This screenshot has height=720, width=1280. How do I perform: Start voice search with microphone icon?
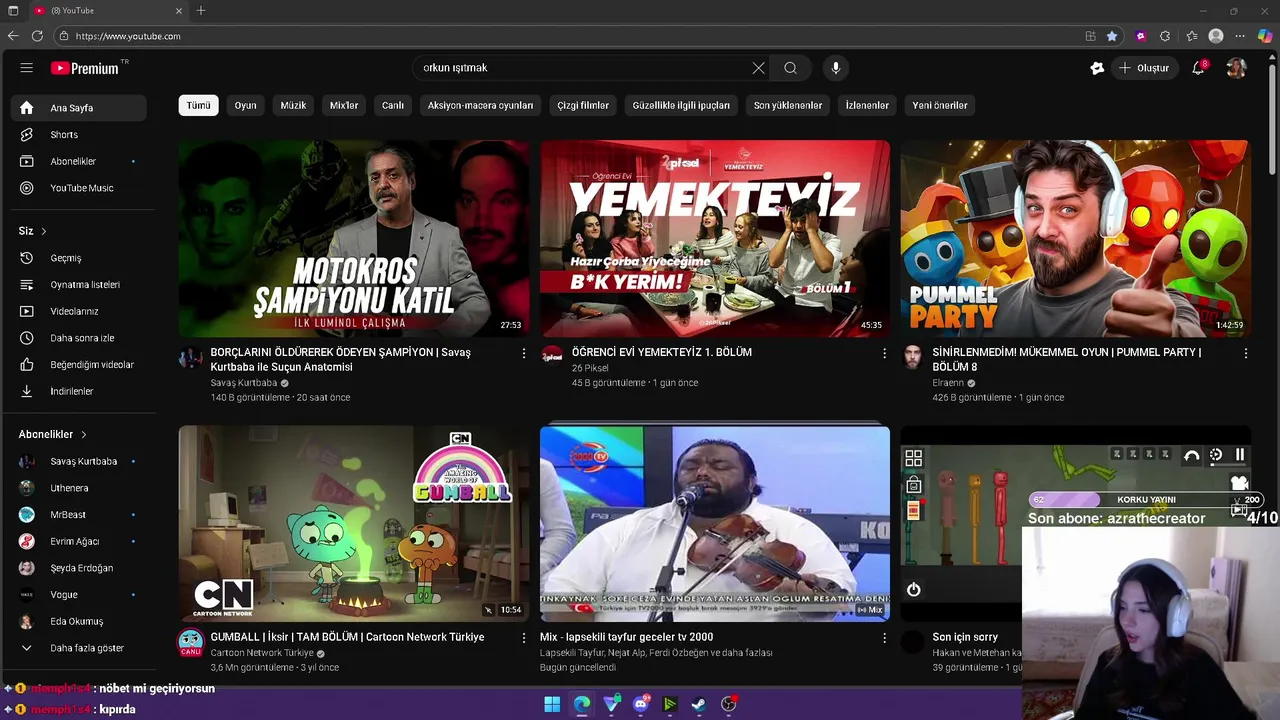tap(836, 68)
